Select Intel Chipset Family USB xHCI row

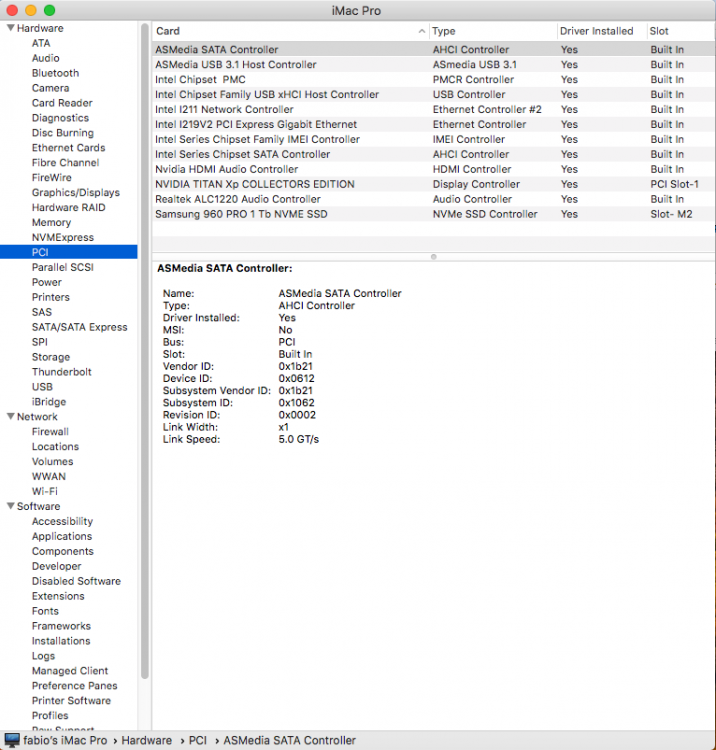(433, 94)
